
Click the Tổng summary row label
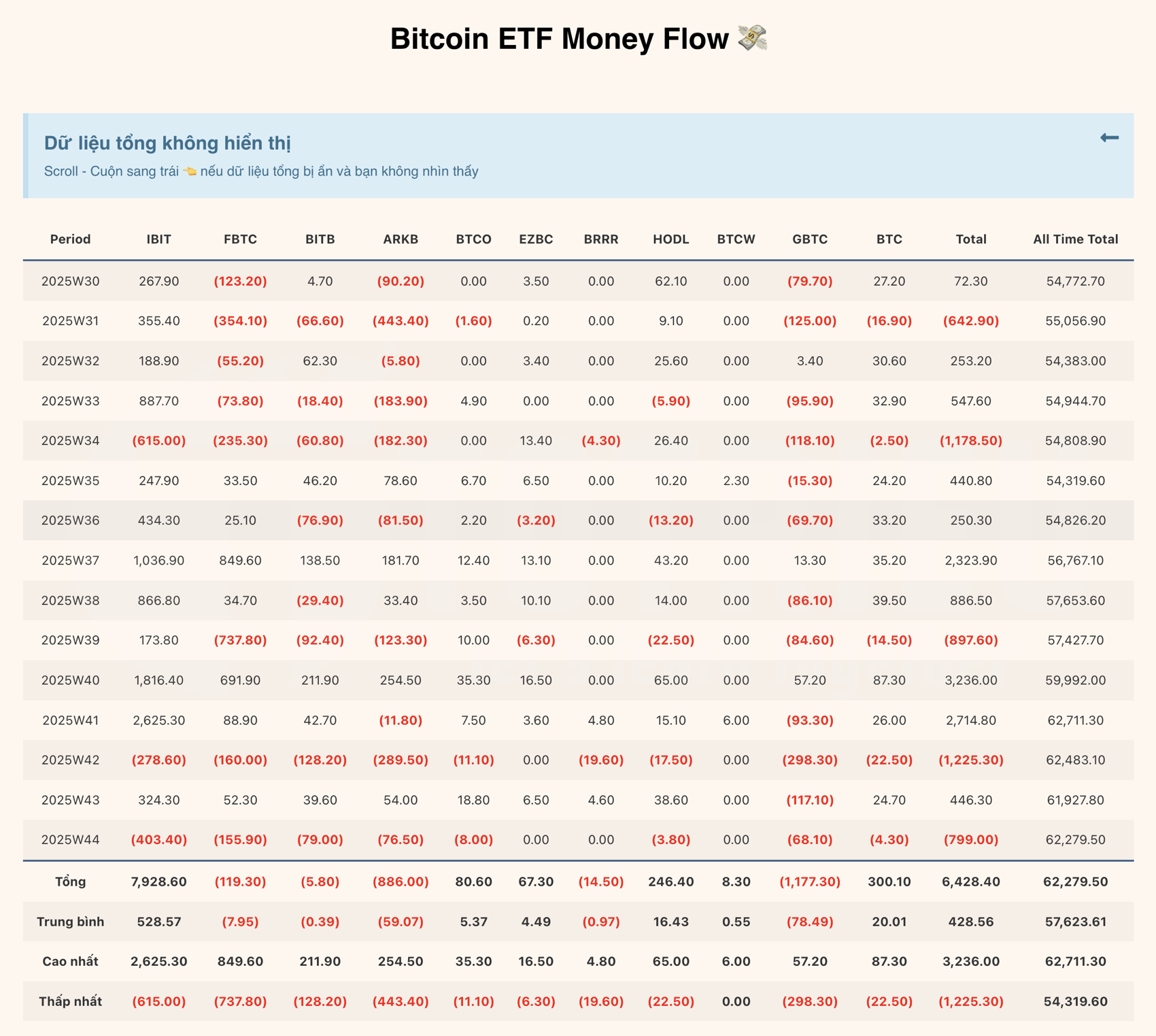coord(70,881)
